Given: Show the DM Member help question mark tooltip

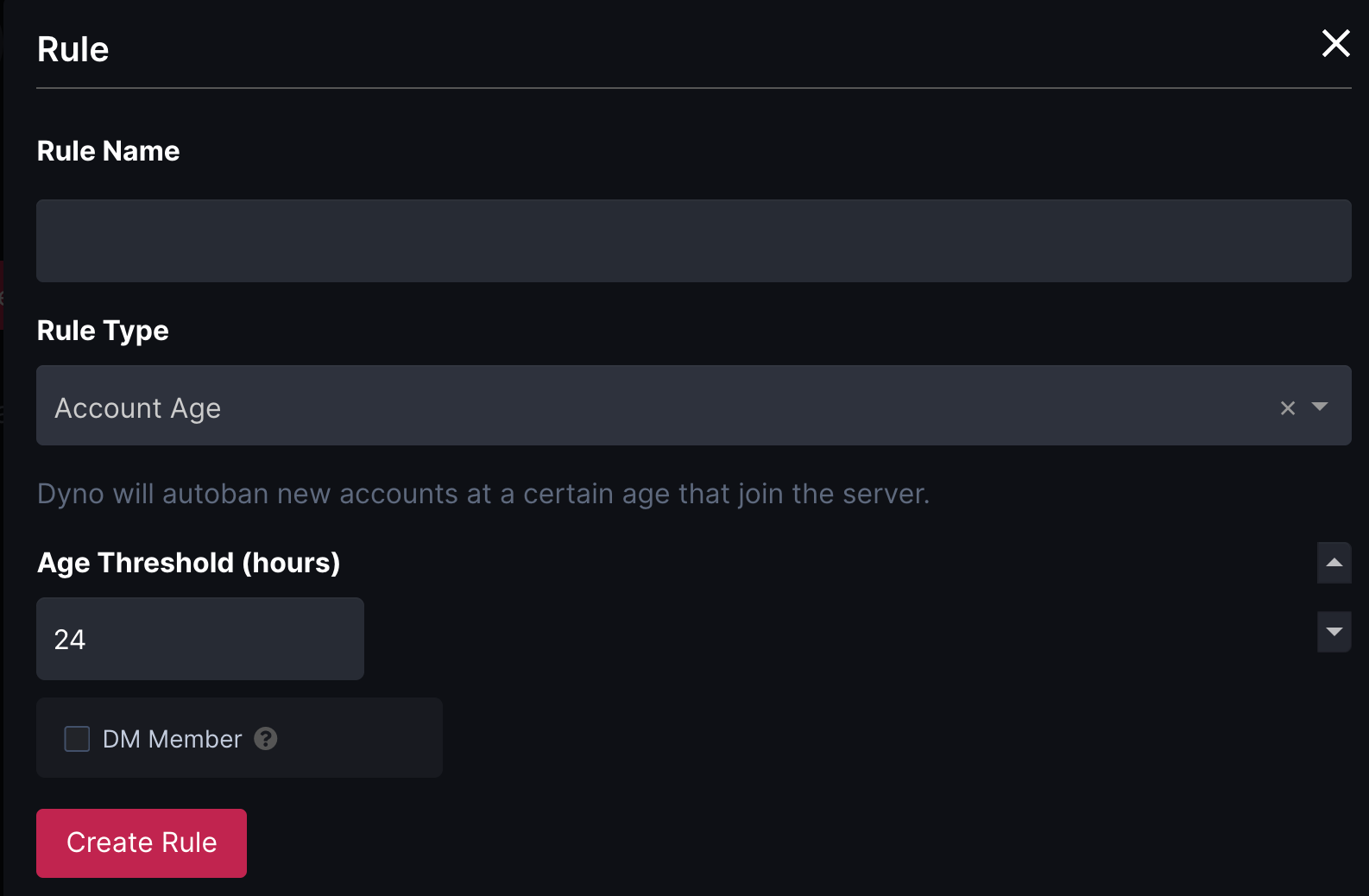Looking at the screenshot, I should [x=266, y=739].
